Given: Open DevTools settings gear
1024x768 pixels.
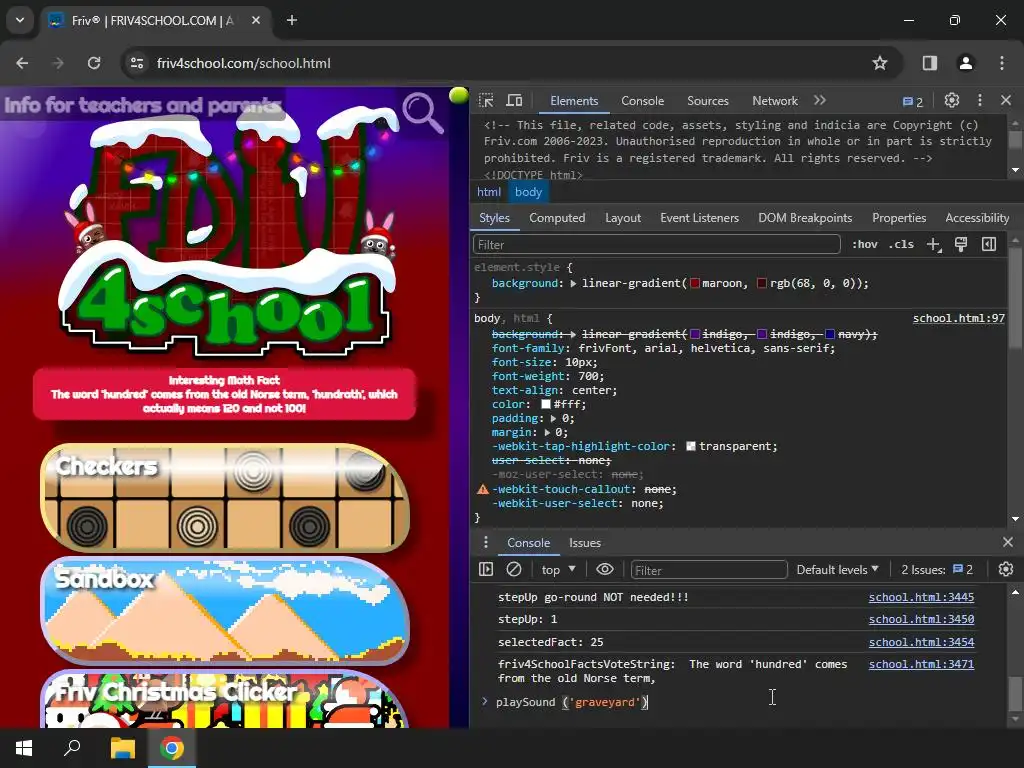Looking at the screenshot, I should click(x=952, y=100).
